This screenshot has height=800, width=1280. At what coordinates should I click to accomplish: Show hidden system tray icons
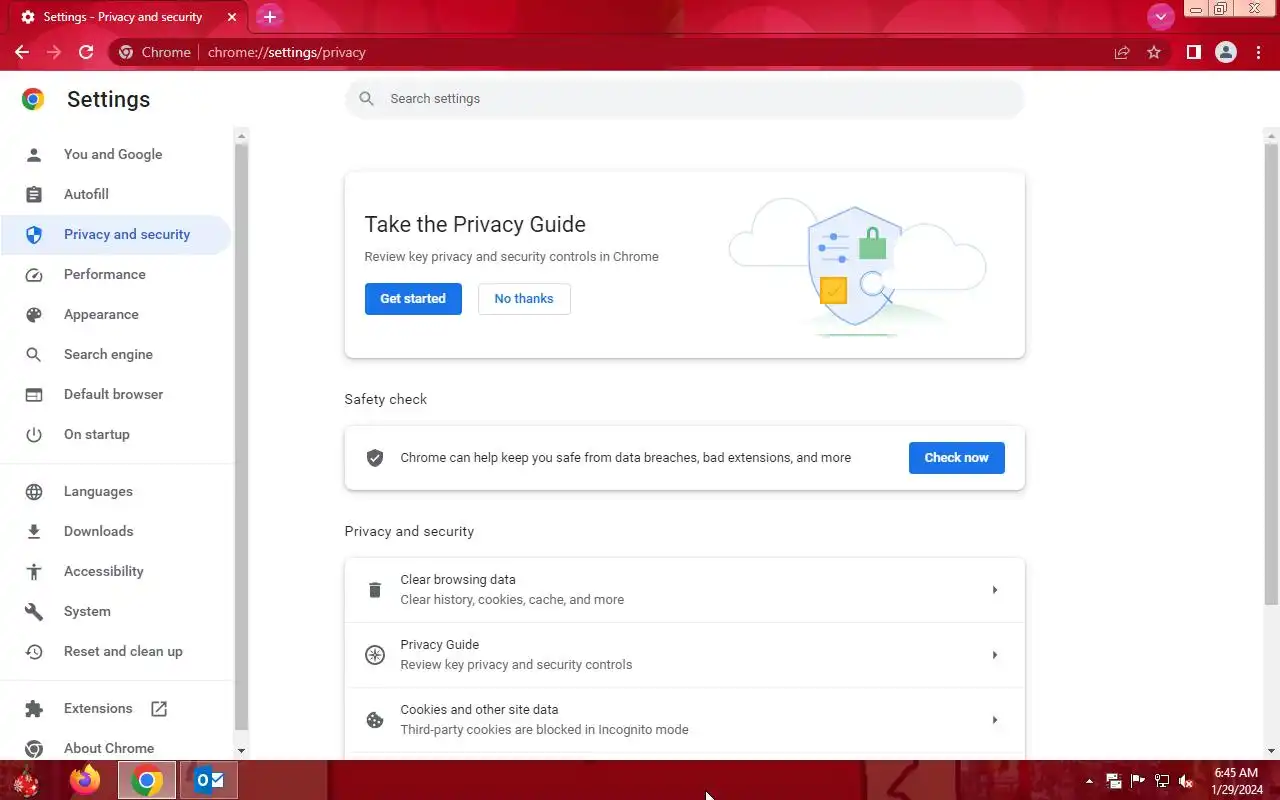(1089, 781)
